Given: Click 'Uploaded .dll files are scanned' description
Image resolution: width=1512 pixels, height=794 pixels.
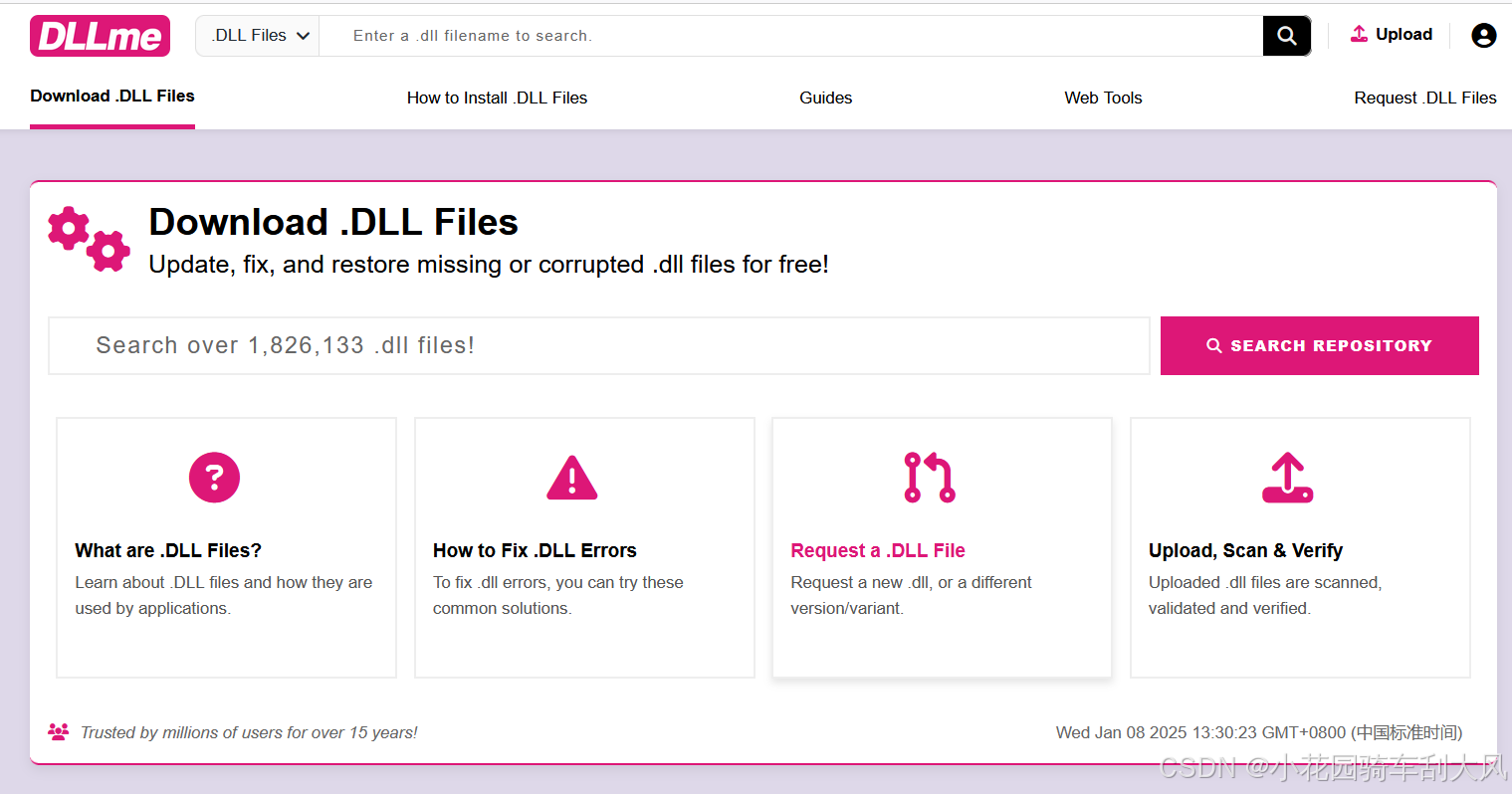Looking at the screenshot, I should (1265, 595).
